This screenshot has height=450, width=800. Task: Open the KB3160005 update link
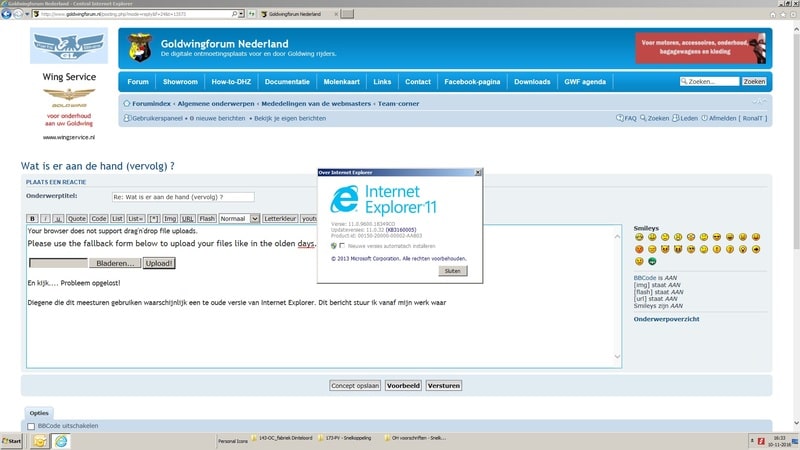(x=401, y=230)
